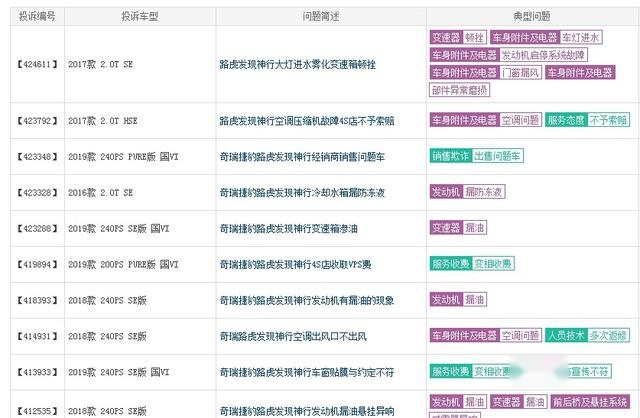Click the 多次返修 tag
This screenshot has height=418, width=640.
[608, 336]
